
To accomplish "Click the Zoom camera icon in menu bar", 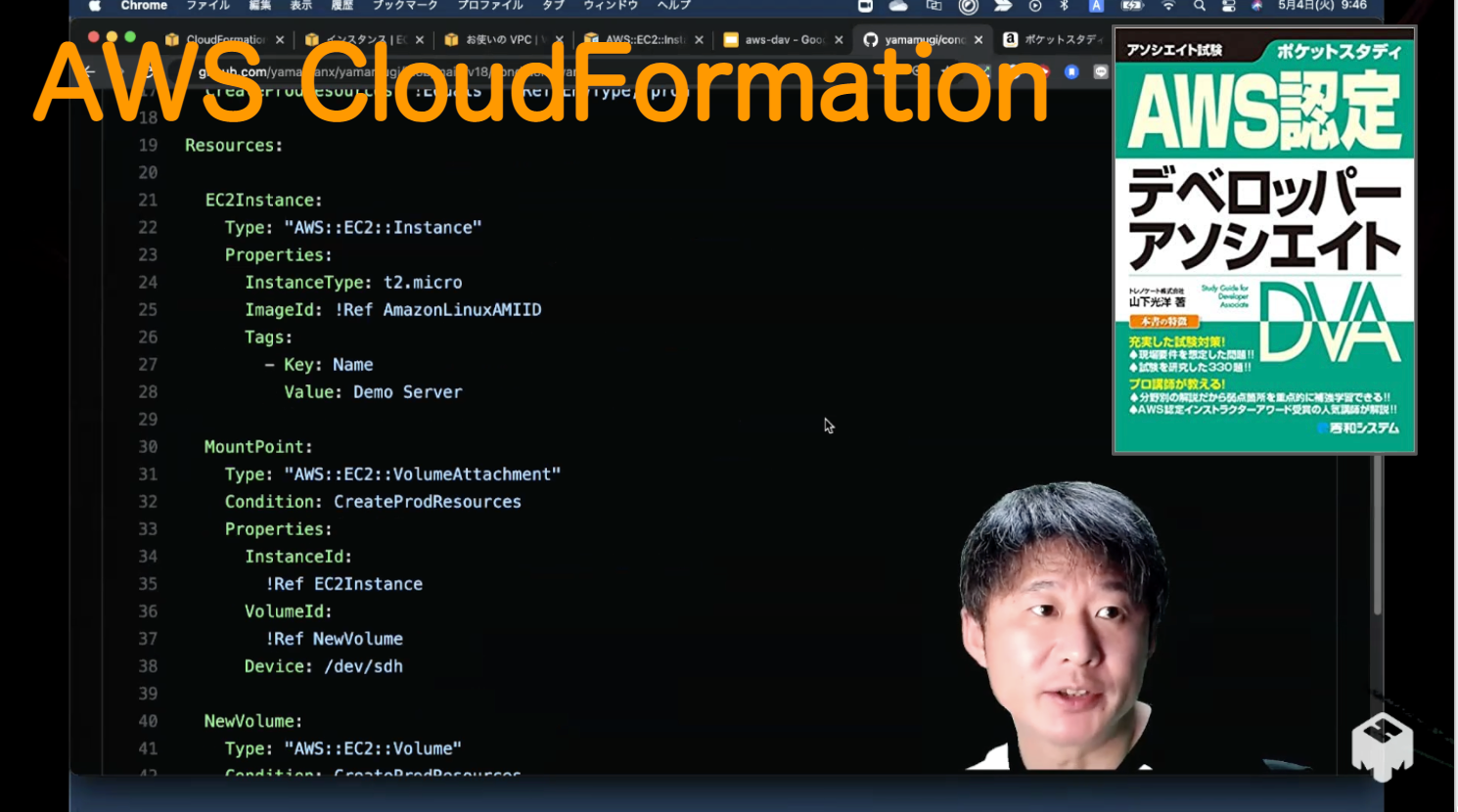I will [x=865, y=6].
